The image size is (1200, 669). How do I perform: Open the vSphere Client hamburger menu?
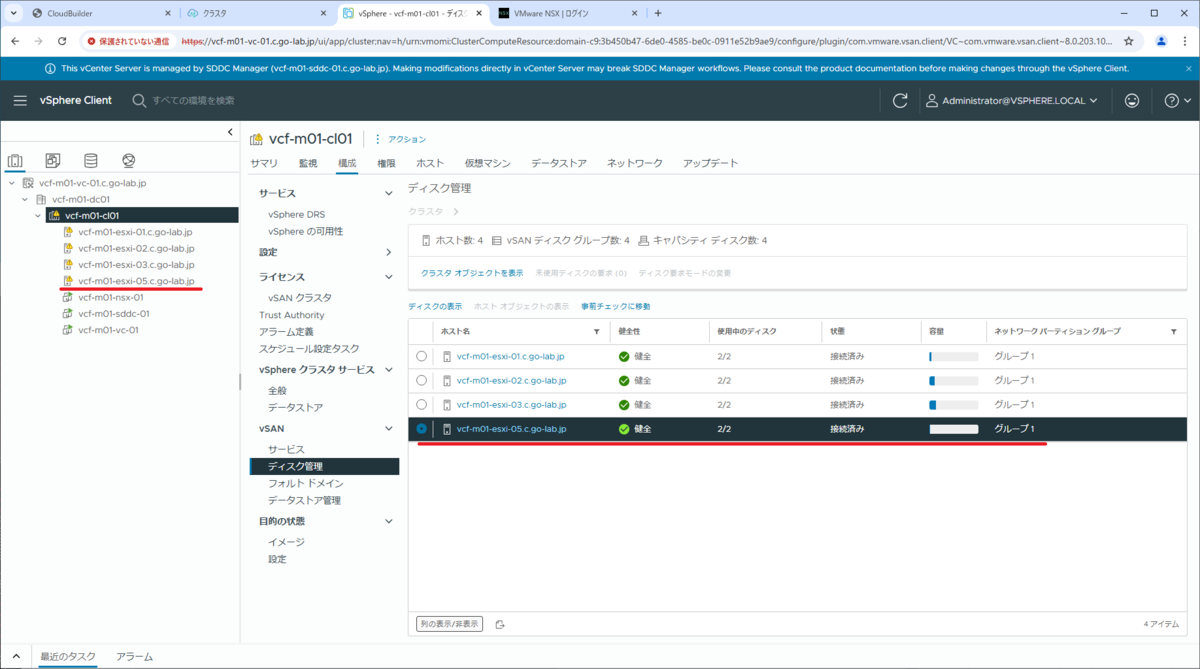coord(20,101)
